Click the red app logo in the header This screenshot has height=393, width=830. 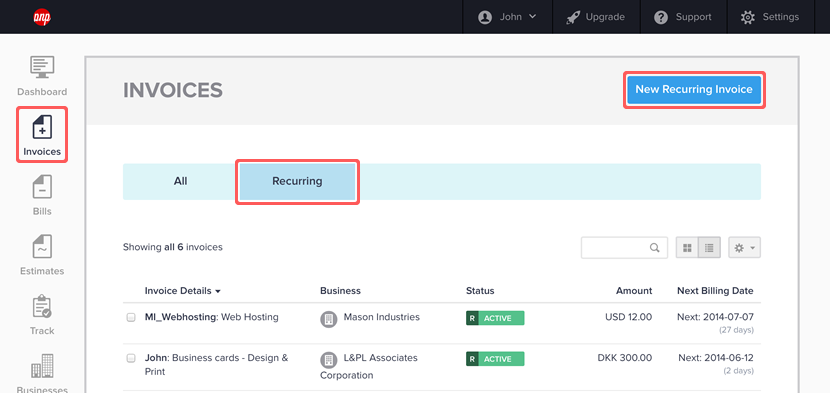pyautogui.click(x=42, y=17)
